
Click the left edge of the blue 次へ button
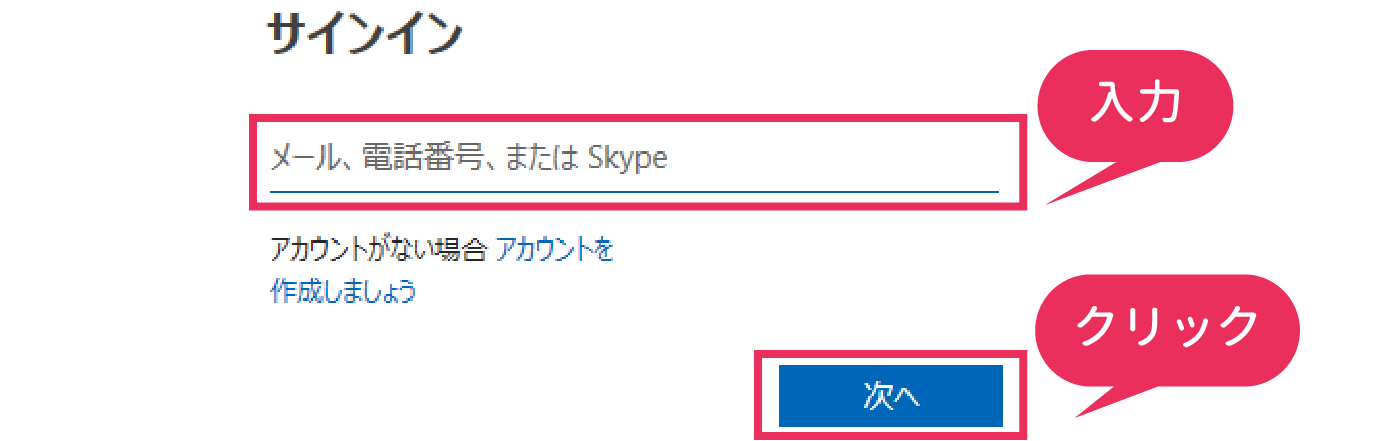point(786,396)
